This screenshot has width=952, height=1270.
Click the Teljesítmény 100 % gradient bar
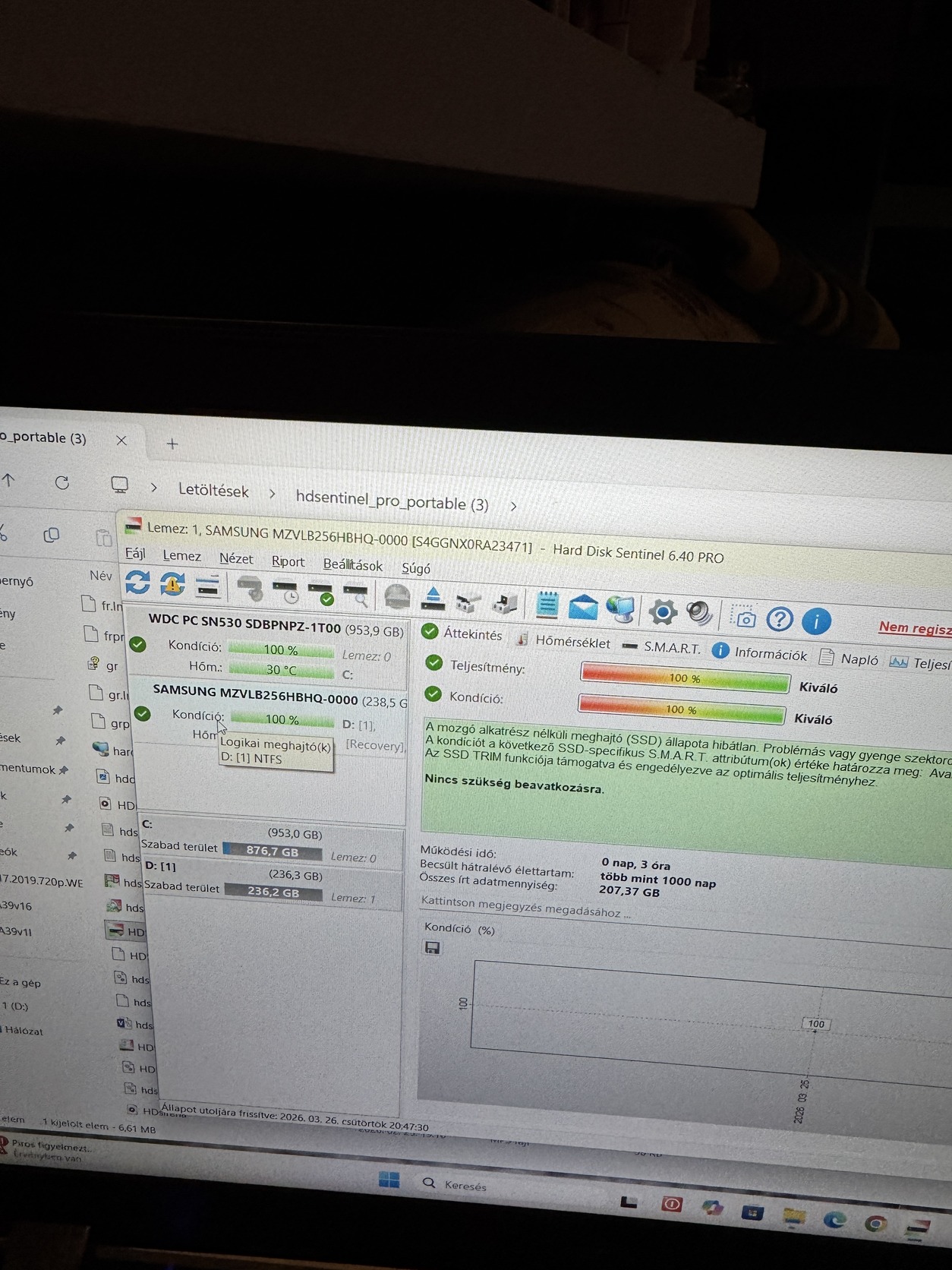(x=685, y=678)
